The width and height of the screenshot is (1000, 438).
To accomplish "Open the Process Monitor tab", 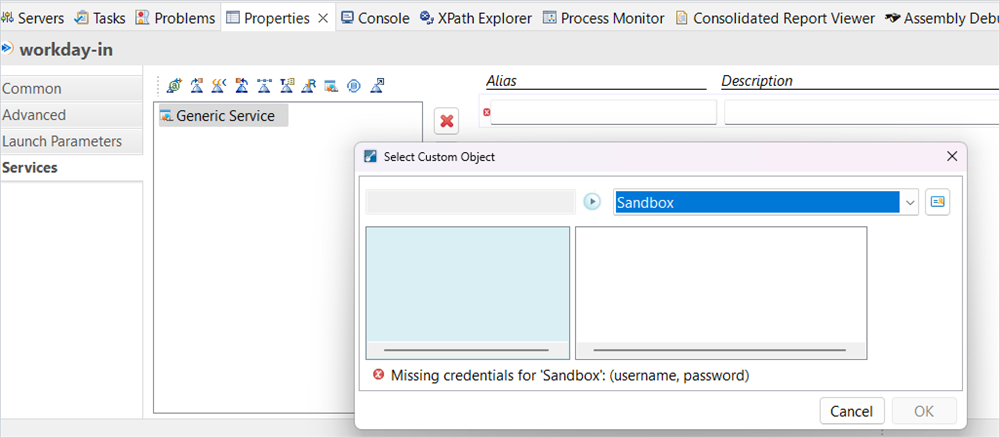I will [x=604, y=18].
